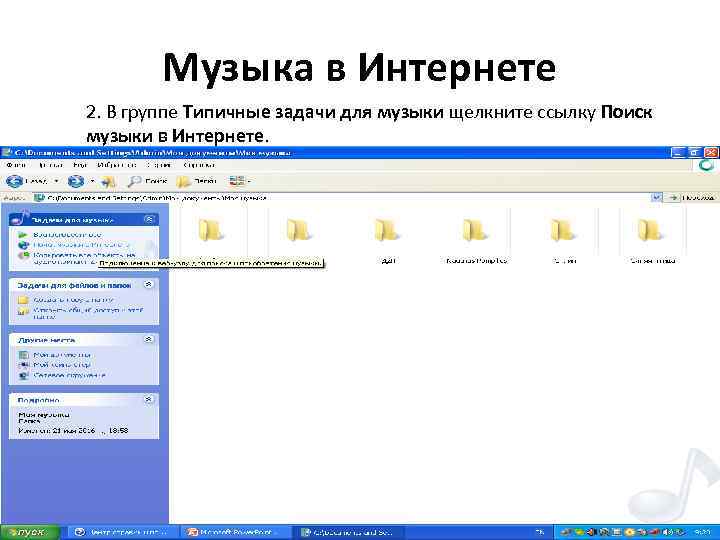Screen dimensions: 720x540
Task: Click the Мой компьютер icon in Другие места
Action: coord(23,365)
